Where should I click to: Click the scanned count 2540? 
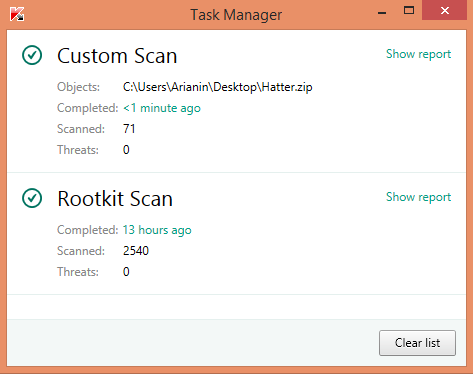(136, 251)
